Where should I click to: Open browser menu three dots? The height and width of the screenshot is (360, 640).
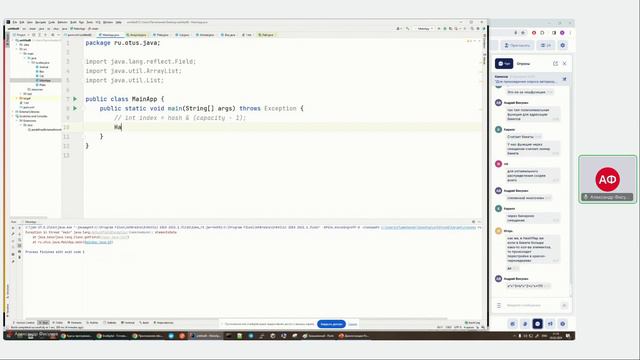[x=570, y=33]
